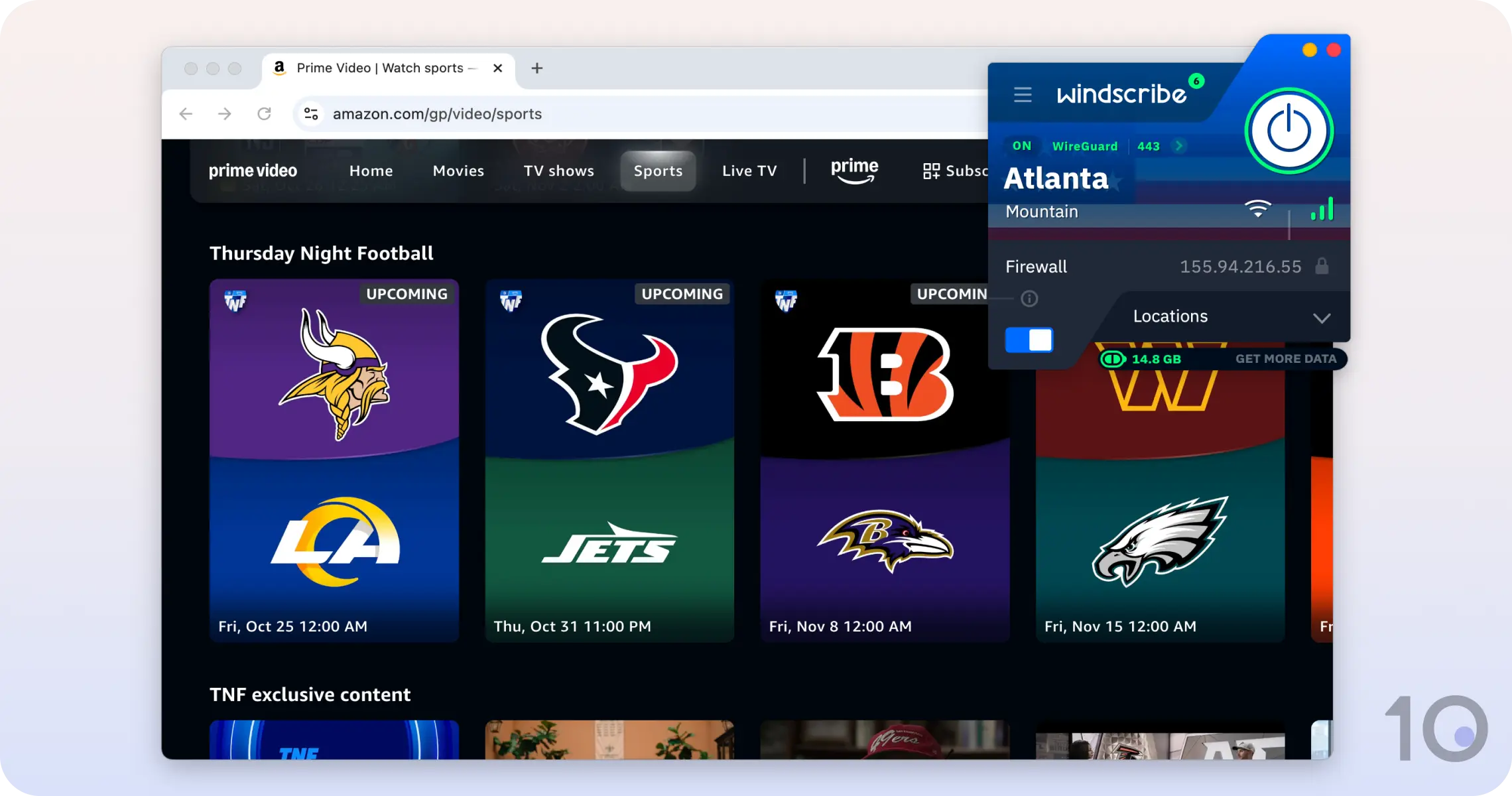Open a new browser tab
1512x796 pixels.
pos(537,68)
